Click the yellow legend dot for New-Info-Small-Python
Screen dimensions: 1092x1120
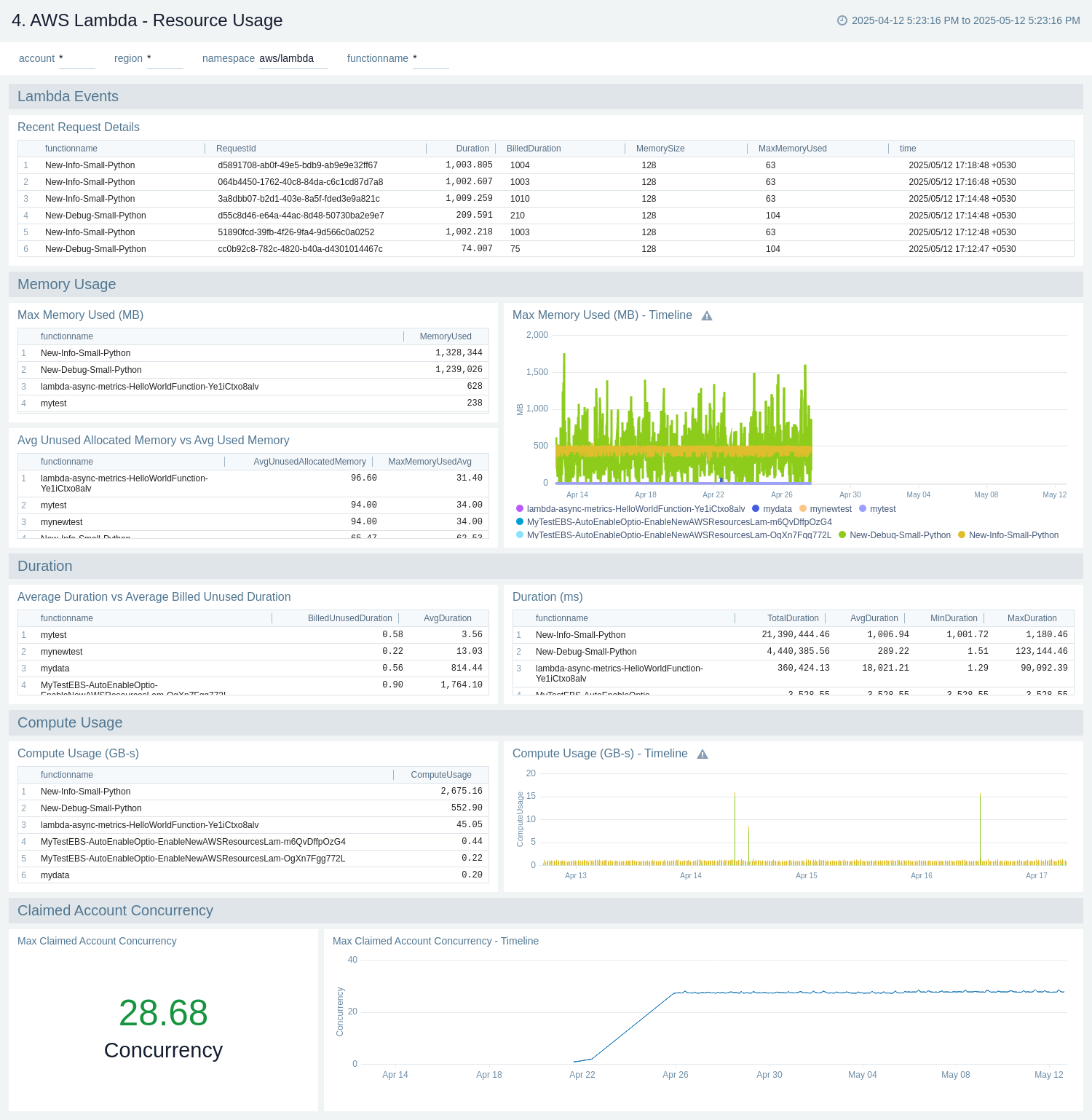click(x=962, y=535)
